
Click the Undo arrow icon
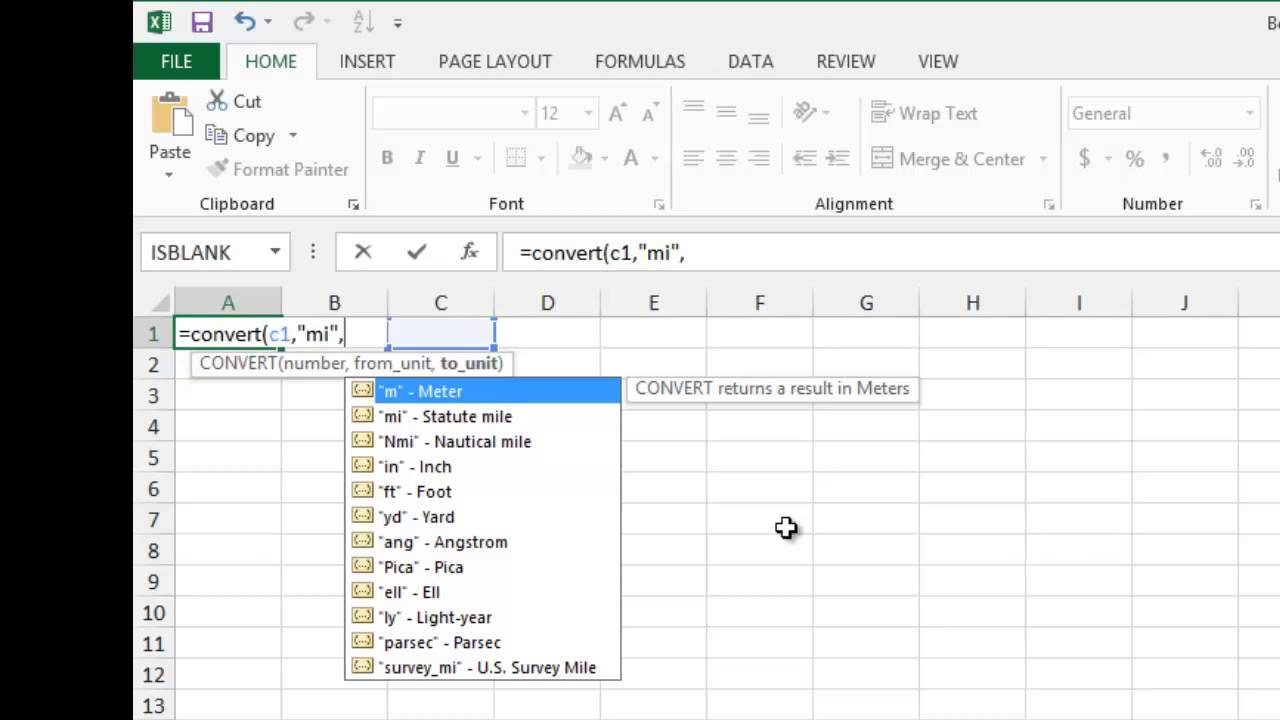click(x=245, y=21)
